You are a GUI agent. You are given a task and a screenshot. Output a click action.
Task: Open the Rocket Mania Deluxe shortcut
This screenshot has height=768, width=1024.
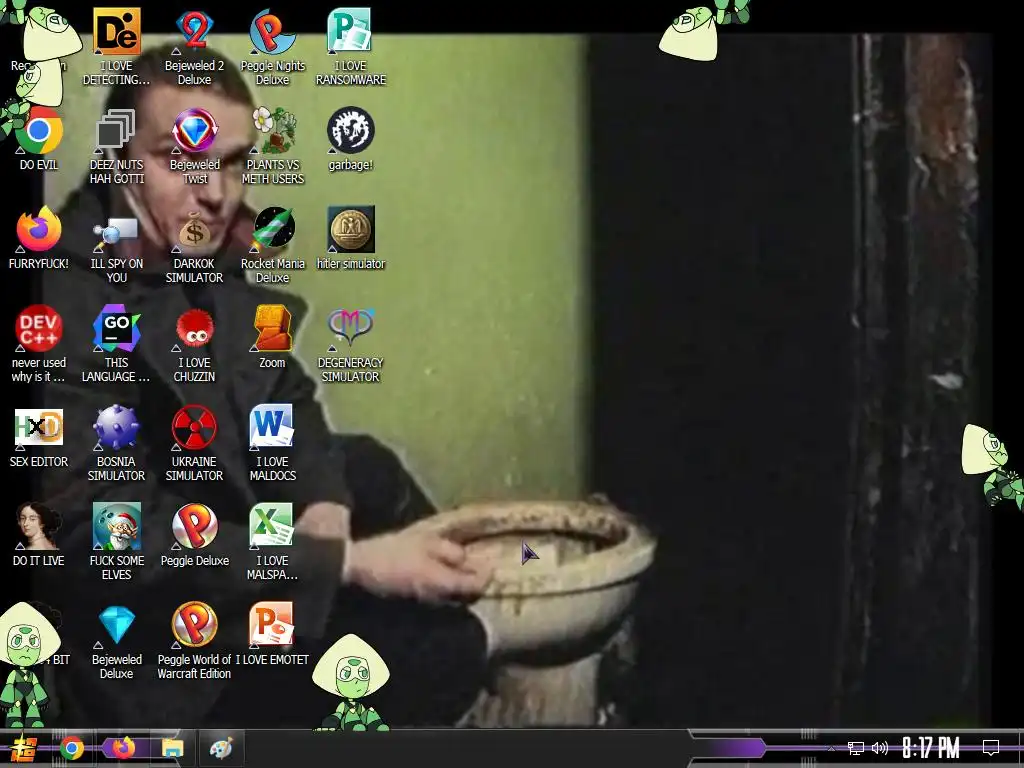[272, 229]
